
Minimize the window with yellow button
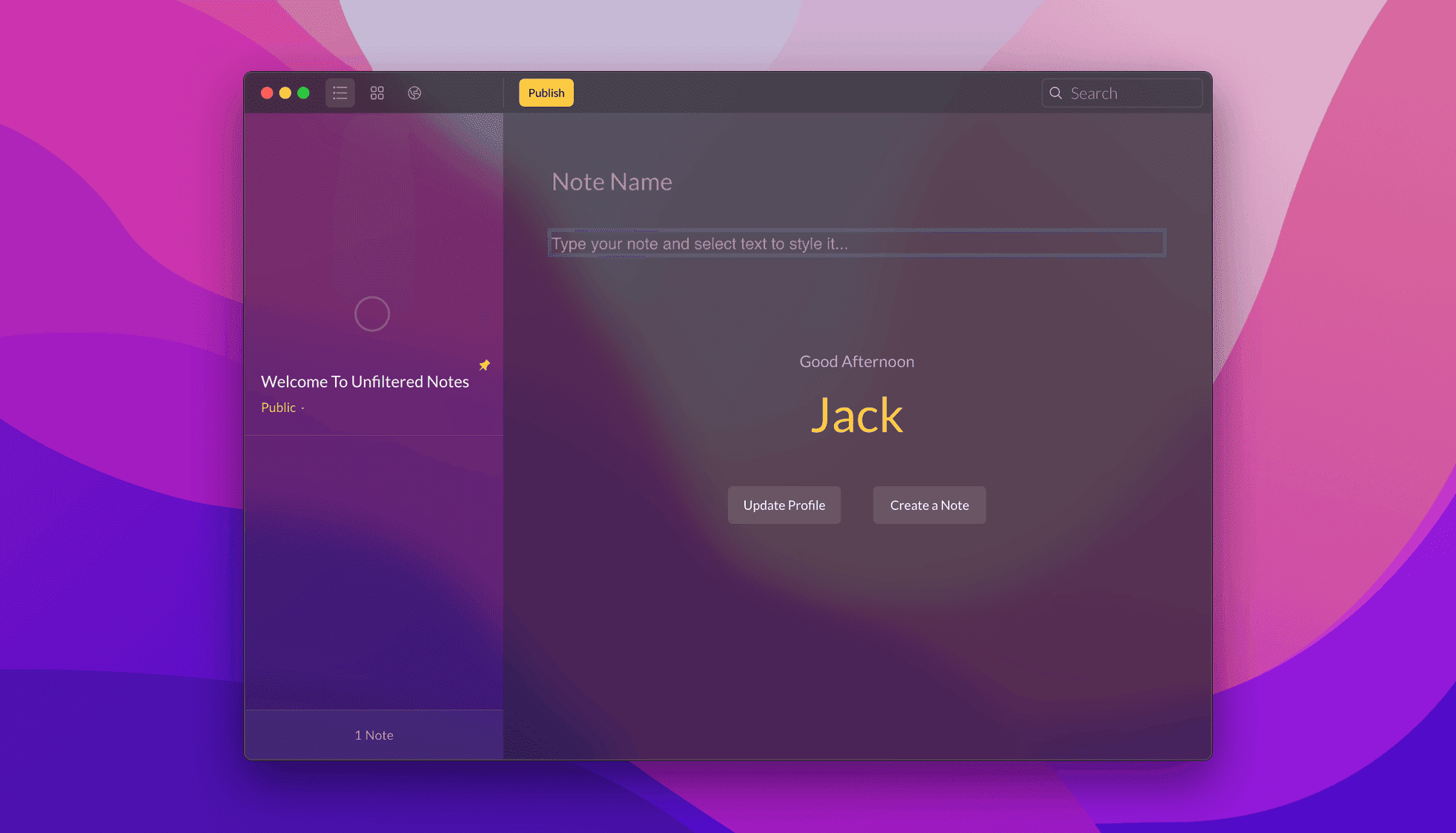[285, 93]
